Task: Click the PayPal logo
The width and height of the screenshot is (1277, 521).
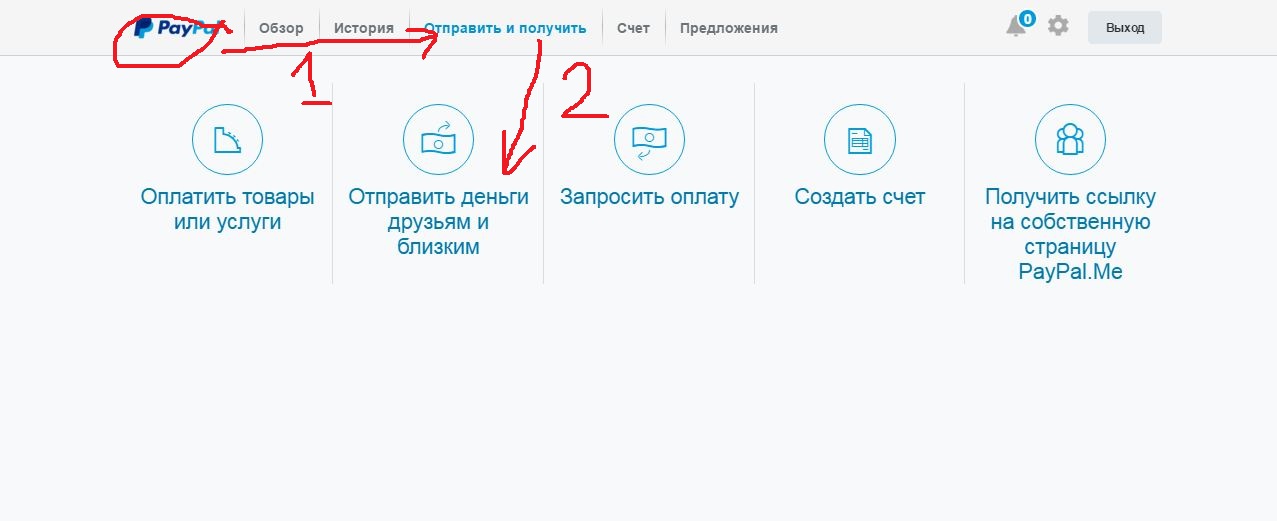Action: pyautogui.click(x=176, y=28)
